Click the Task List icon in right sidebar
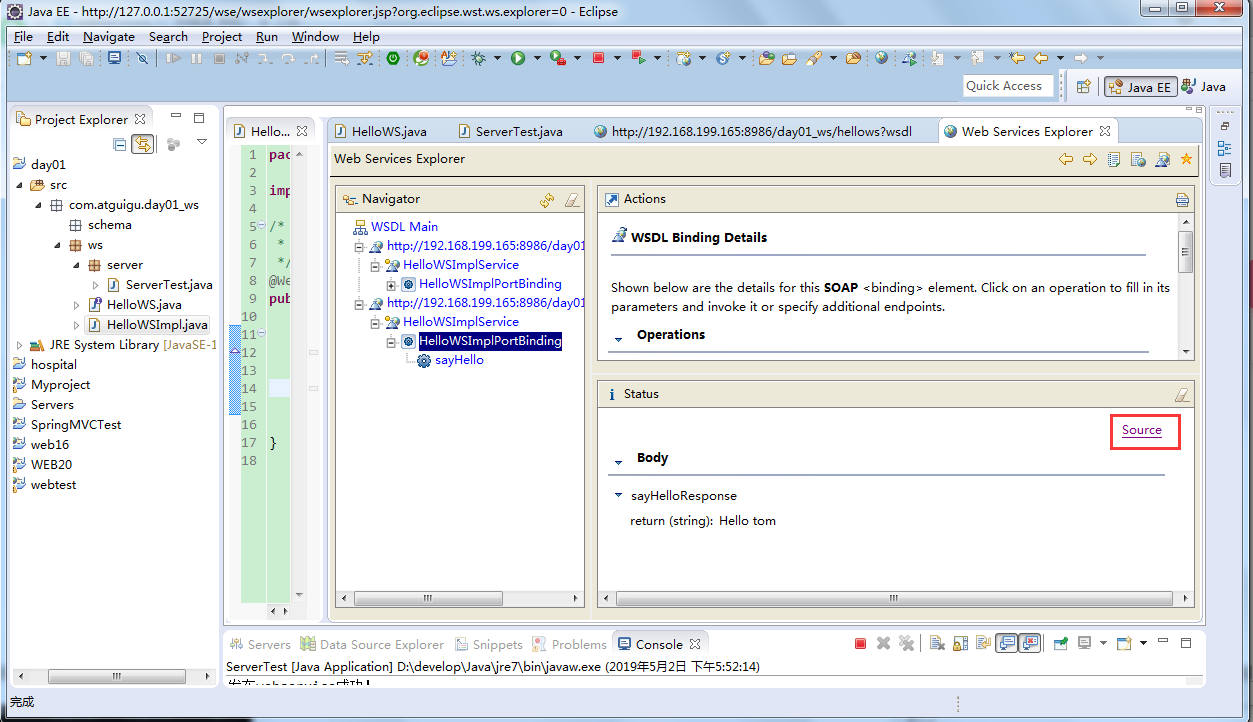Image resolution: width=1253 pixels, height=722 pixels. pos(1225,171)
